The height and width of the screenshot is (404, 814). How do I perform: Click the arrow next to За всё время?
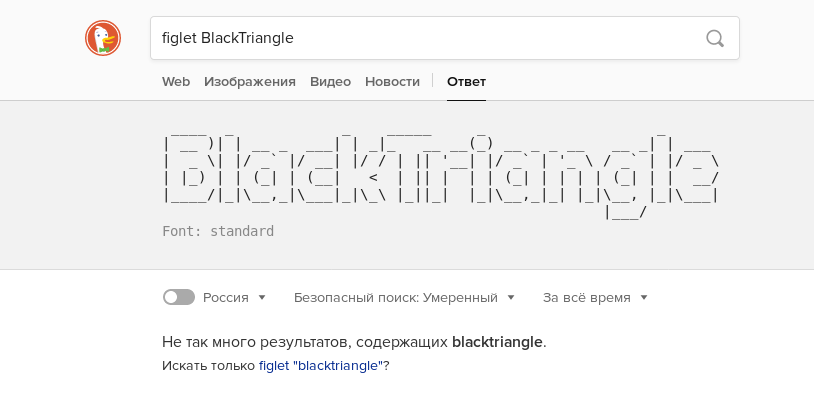click(644, 297)
